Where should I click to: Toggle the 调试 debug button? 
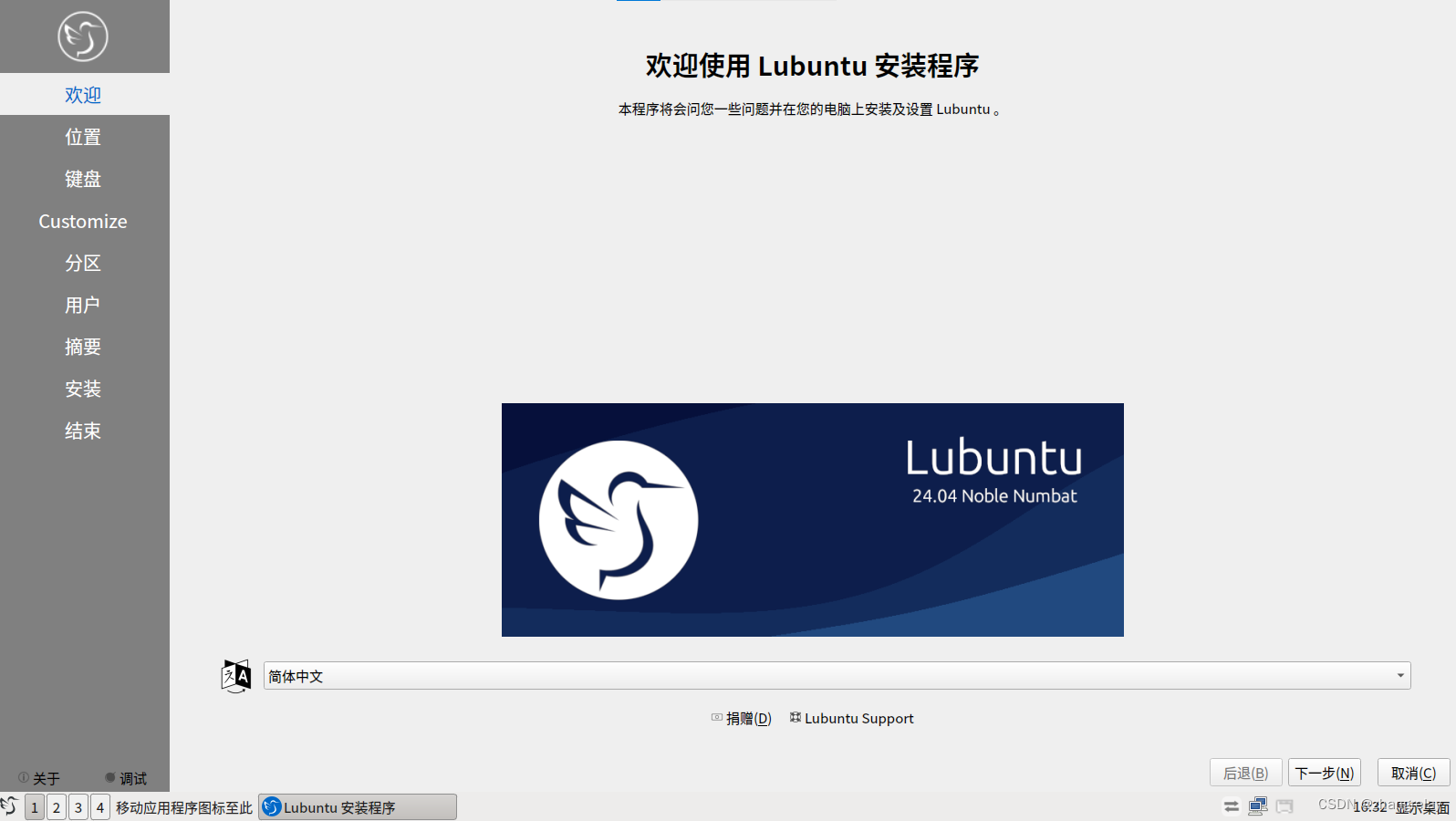[126, 778]
